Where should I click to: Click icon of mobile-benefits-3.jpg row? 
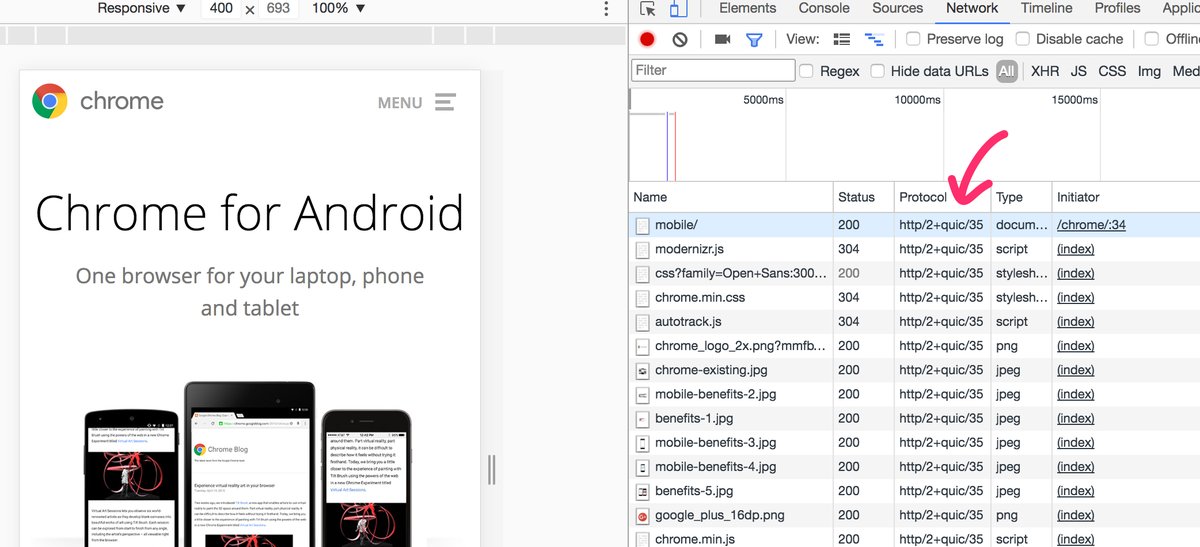tap(642, 443)
